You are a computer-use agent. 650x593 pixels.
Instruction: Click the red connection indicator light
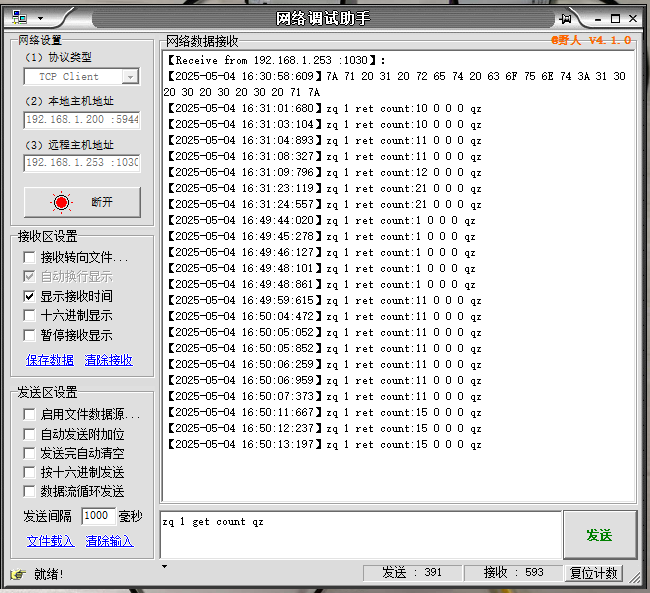[x=62, y=202]
